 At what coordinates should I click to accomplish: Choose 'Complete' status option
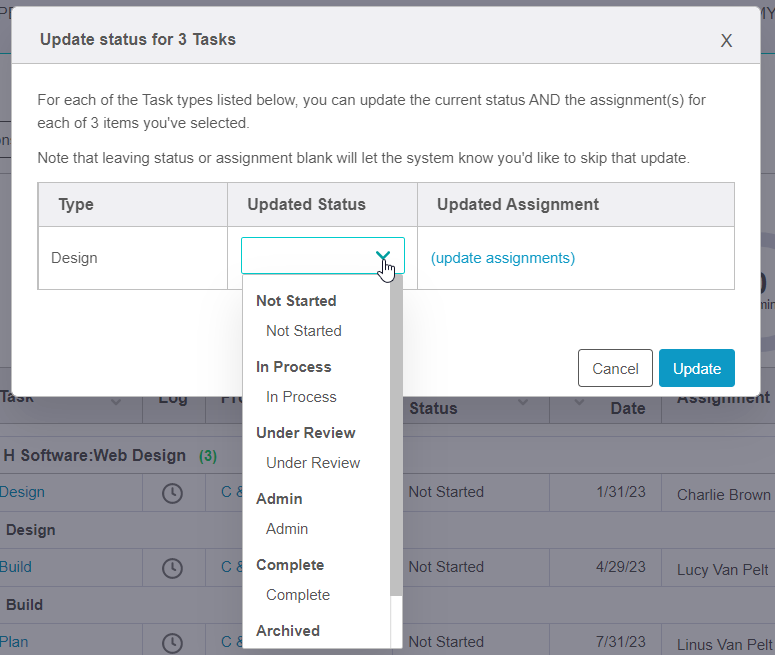pos(298,595)
